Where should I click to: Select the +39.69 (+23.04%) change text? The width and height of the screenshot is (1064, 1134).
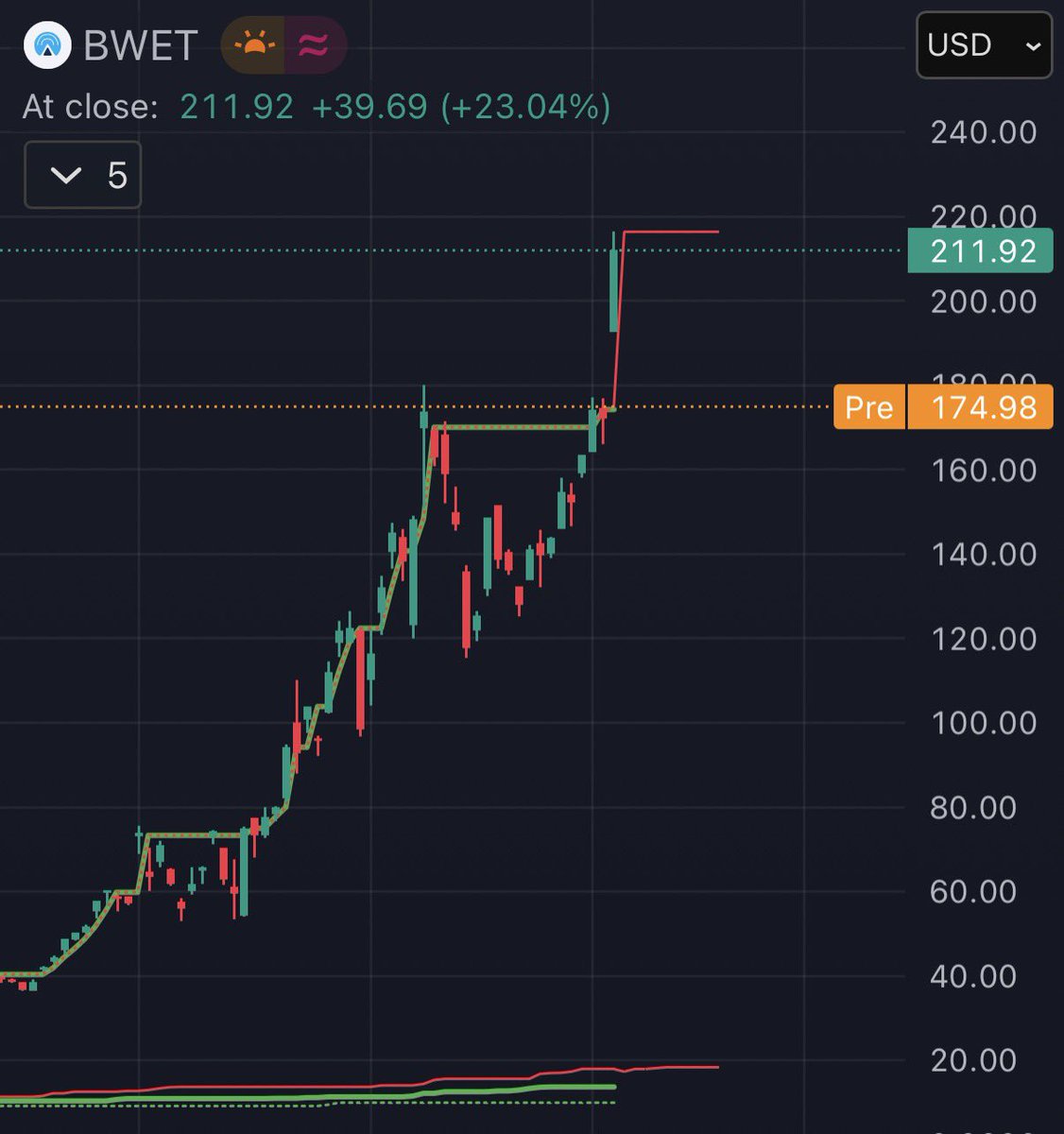(x=461, y=107)
